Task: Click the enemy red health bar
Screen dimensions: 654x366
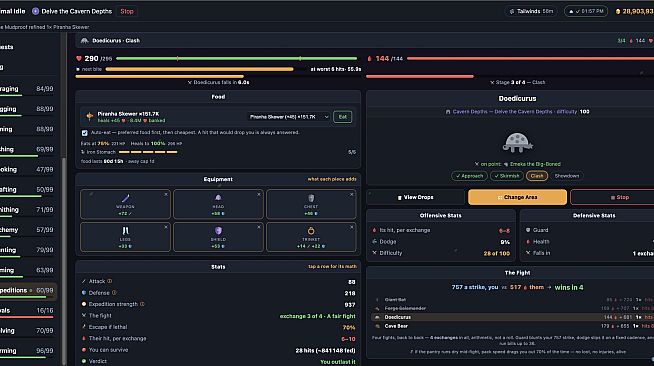Action: (531, 58)
